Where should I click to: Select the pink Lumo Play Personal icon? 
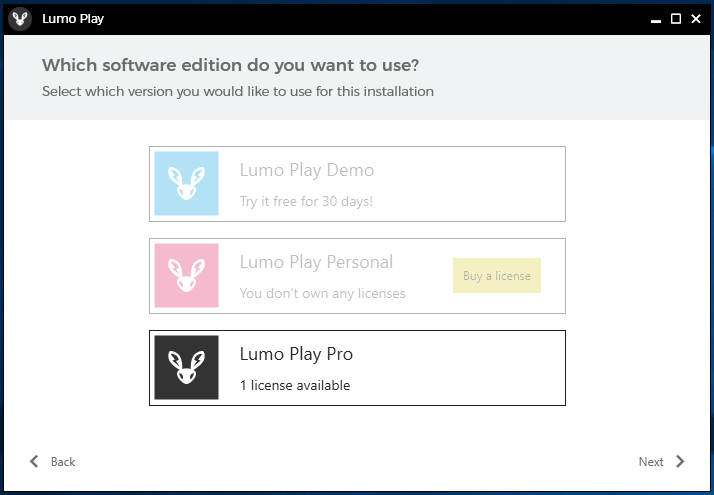(186, 276)
